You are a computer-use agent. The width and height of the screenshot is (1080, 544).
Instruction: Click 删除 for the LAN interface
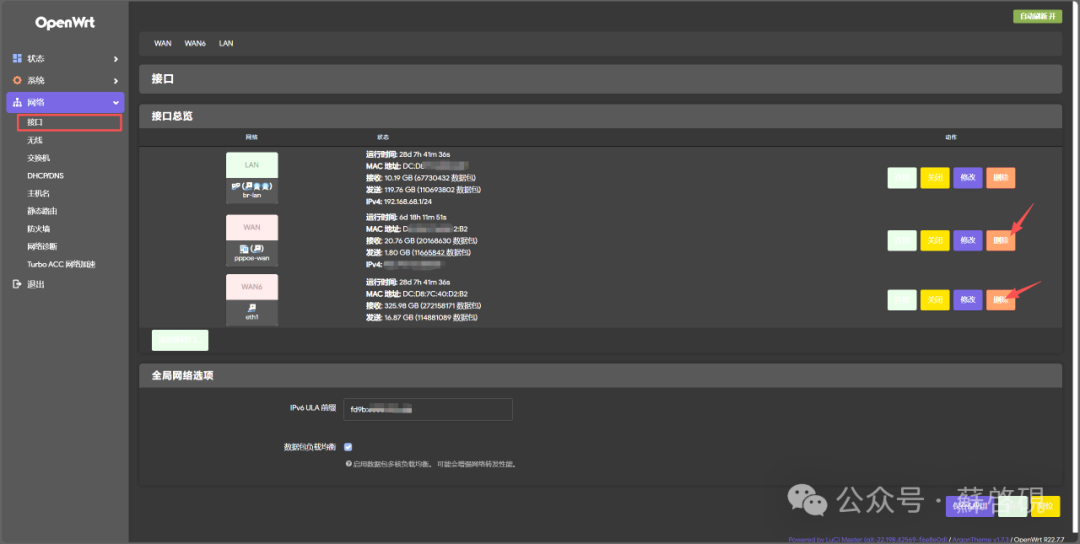[1001, 178]
